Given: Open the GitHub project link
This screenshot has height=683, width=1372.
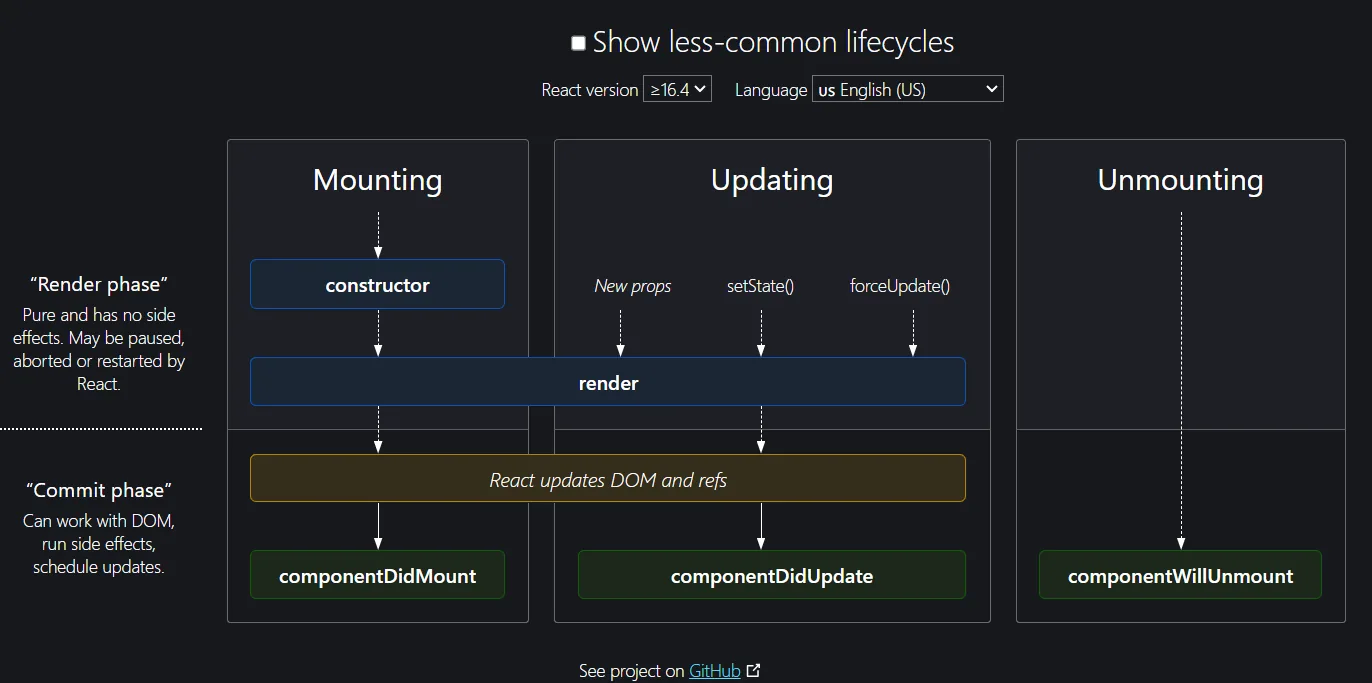Looking at the screenshot, I should [x=715, y=671].
